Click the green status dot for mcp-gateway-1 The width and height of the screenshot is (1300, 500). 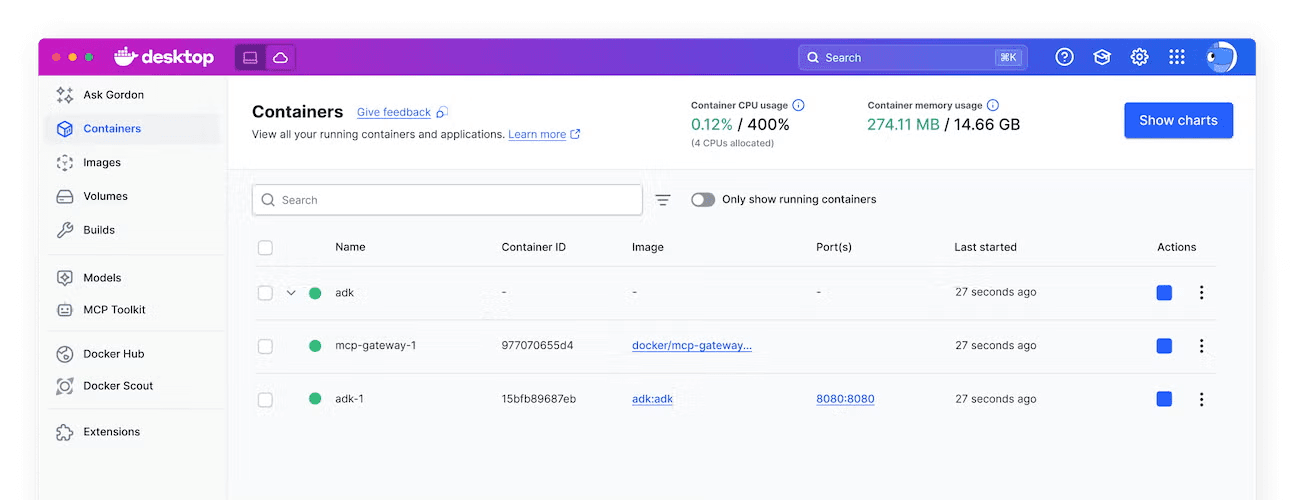pyautogui.click(x=315, y=346)
